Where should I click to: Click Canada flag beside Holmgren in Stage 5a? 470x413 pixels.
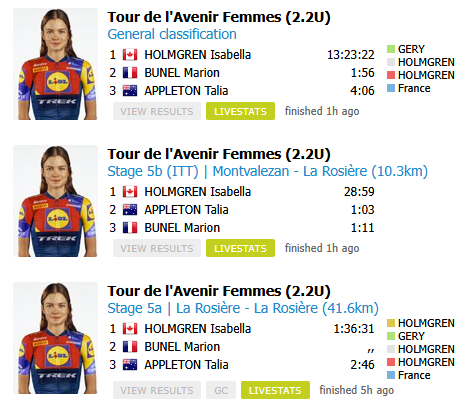point(130,329)
